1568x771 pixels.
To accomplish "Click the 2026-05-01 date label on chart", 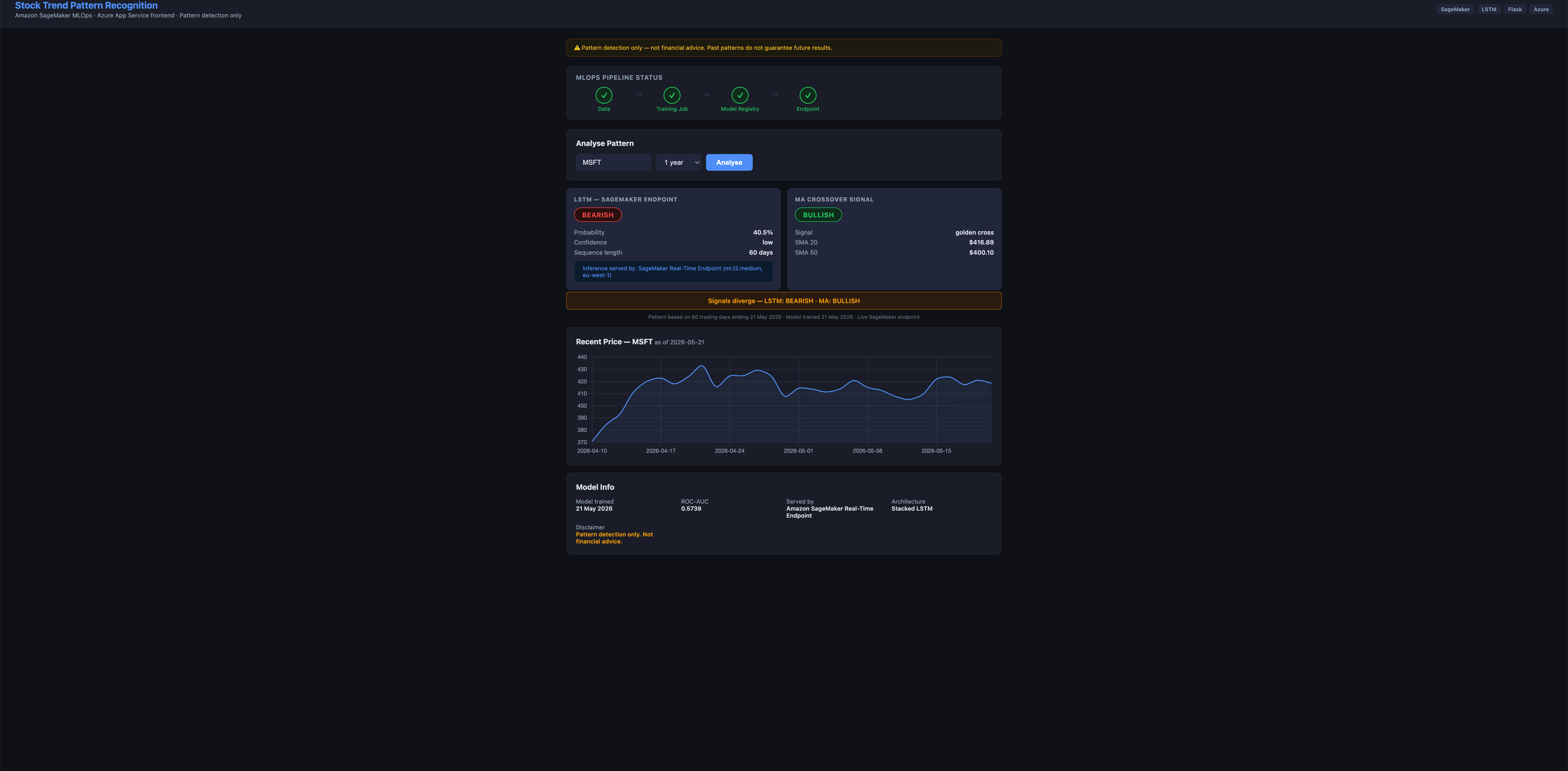I will click(x=798, y=451).
